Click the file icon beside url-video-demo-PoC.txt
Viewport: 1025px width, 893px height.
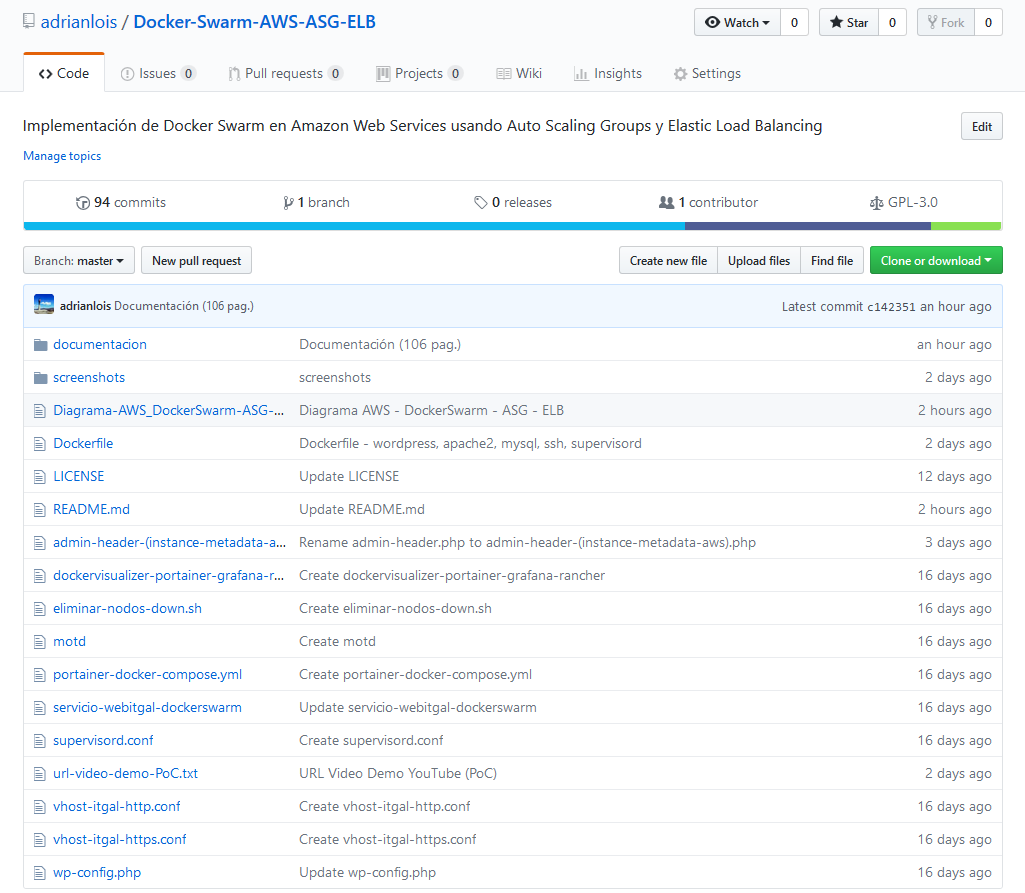40,774
